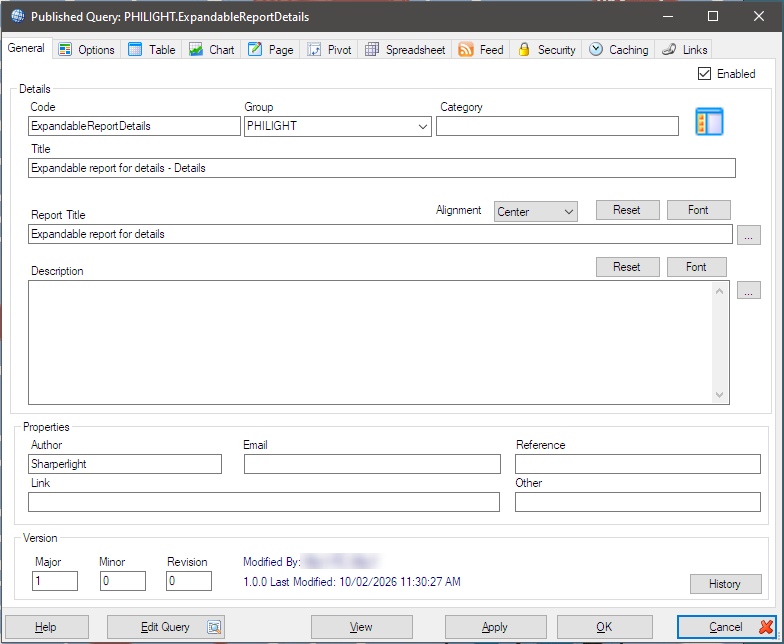The height and width of the screenshot is (644, 784).
Task: Close the Published Query window
Action: [759, 16]
